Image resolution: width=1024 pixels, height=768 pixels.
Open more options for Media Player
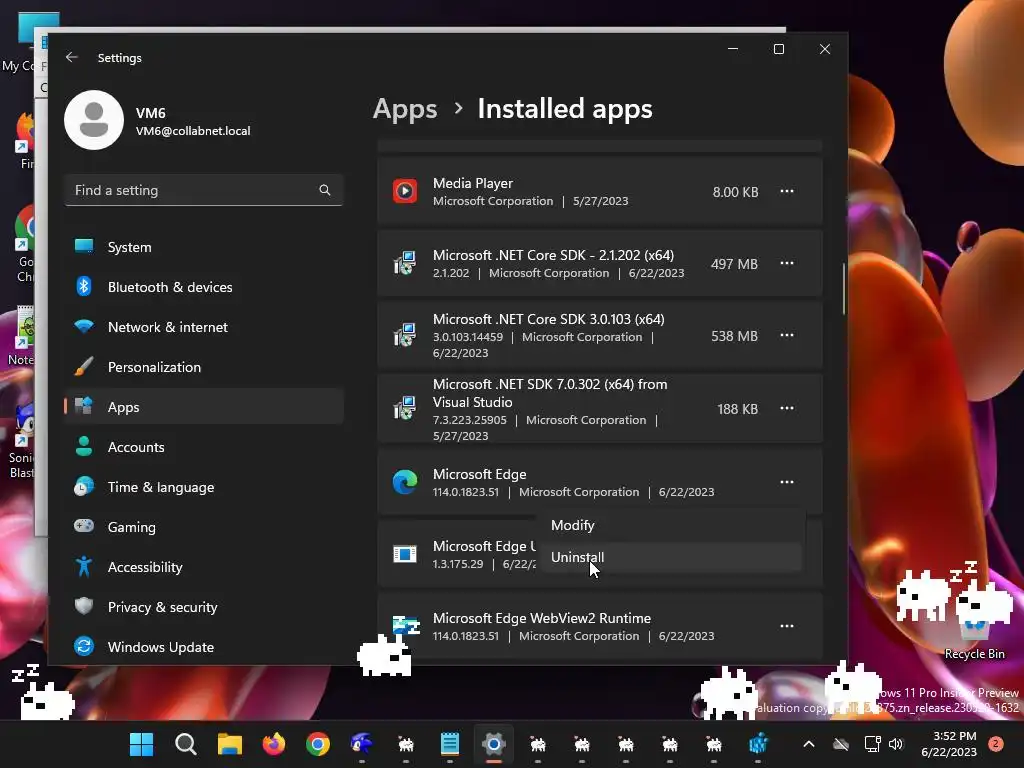787,191
